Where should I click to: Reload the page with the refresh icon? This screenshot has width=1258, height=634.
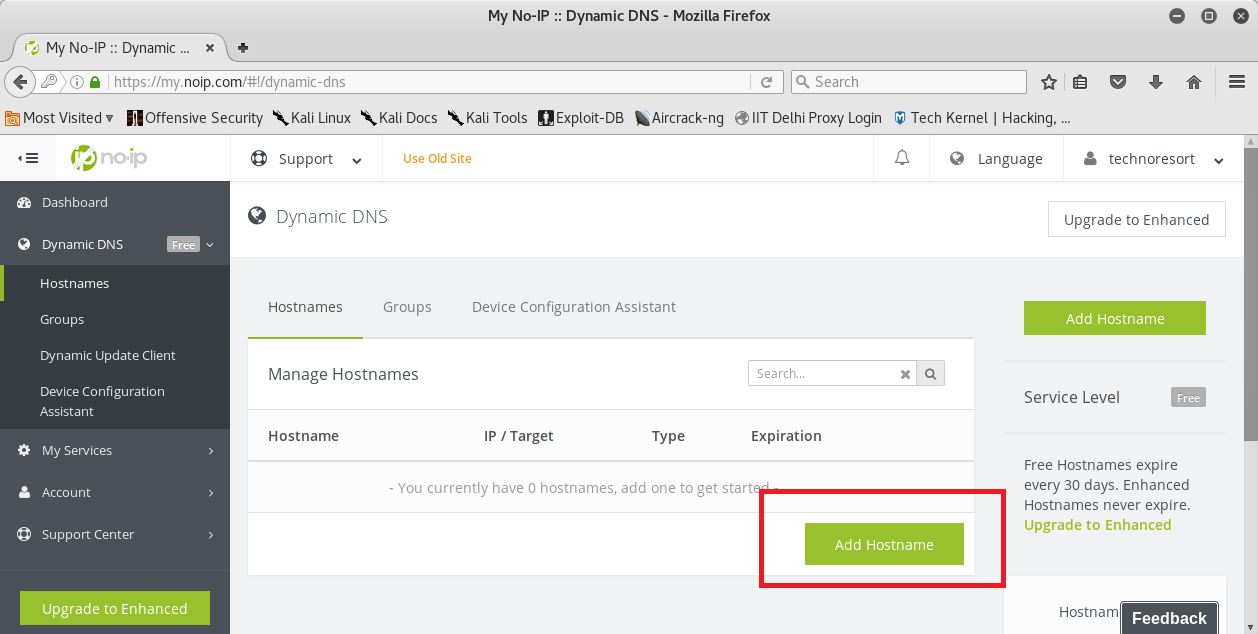(767, 82)
